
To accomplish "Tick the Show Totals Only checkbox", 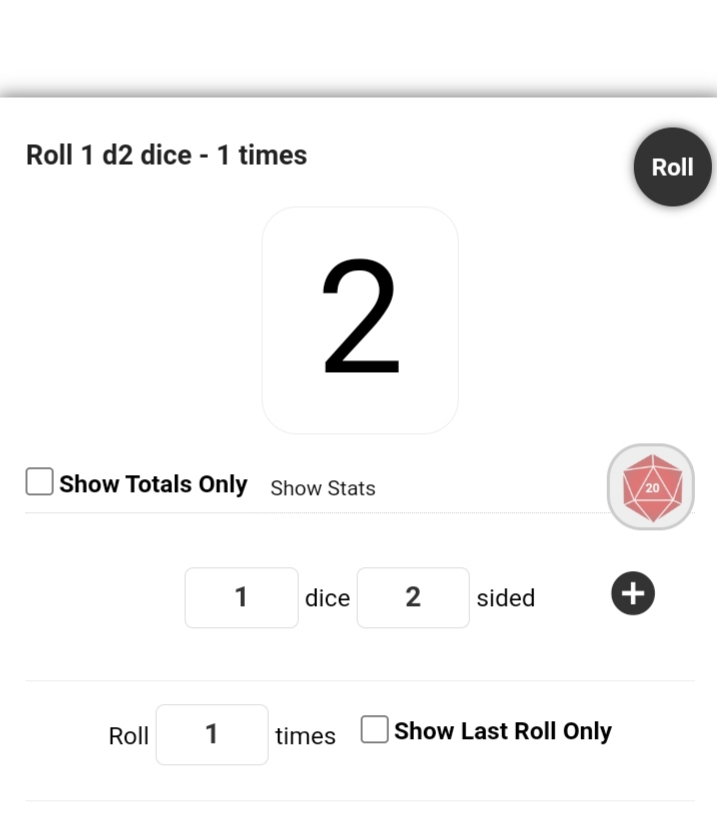I will [x=40, y=483].
